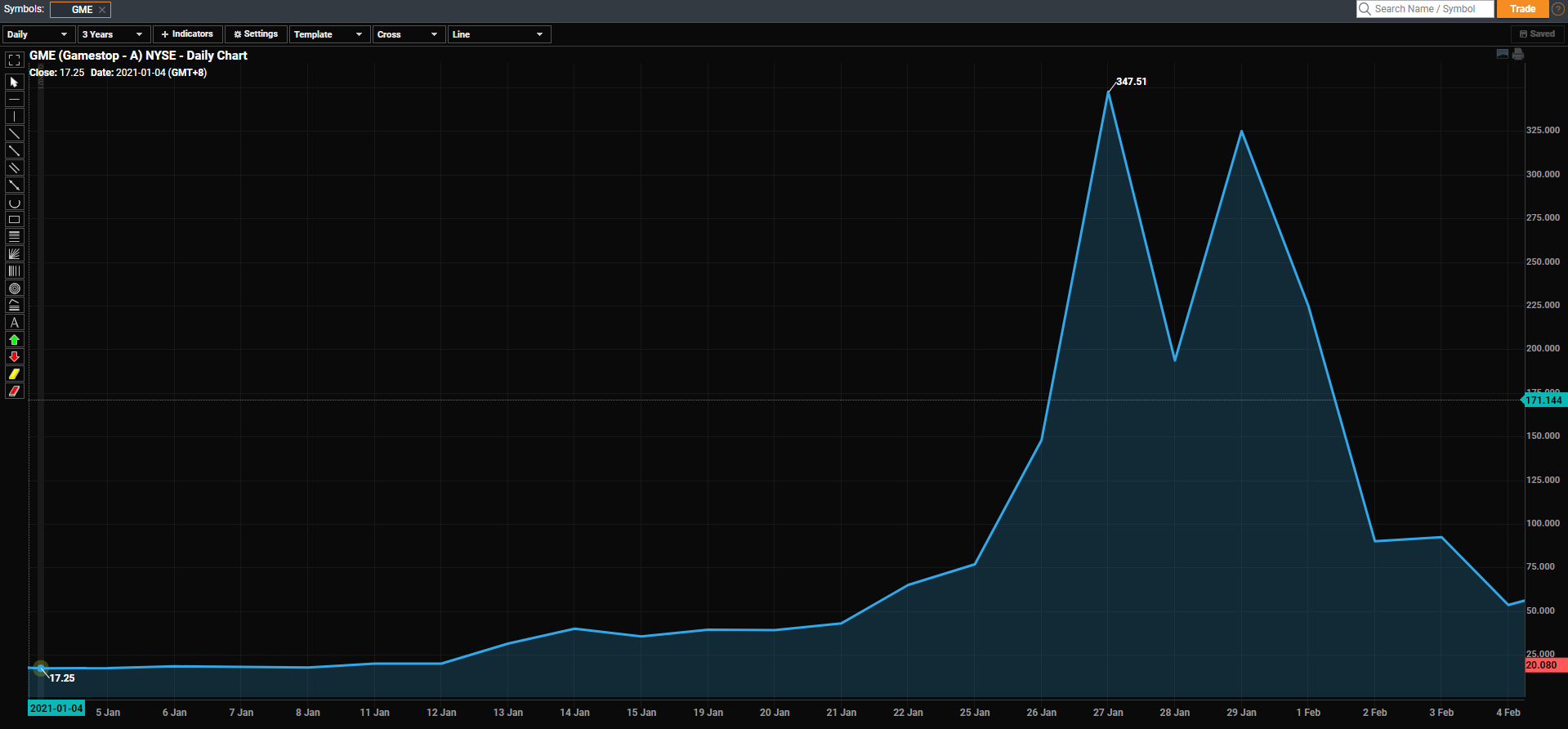Remove the GME symbol tab
Image resolution: width=1568 pixels, height=729 pixels.
click(102, 10)
